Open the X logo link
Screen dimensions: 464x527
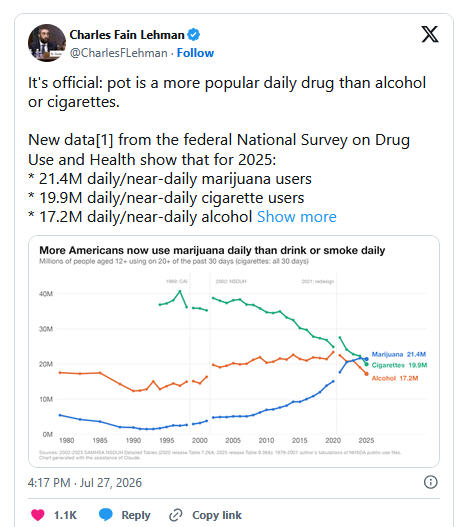coord(430,34)
